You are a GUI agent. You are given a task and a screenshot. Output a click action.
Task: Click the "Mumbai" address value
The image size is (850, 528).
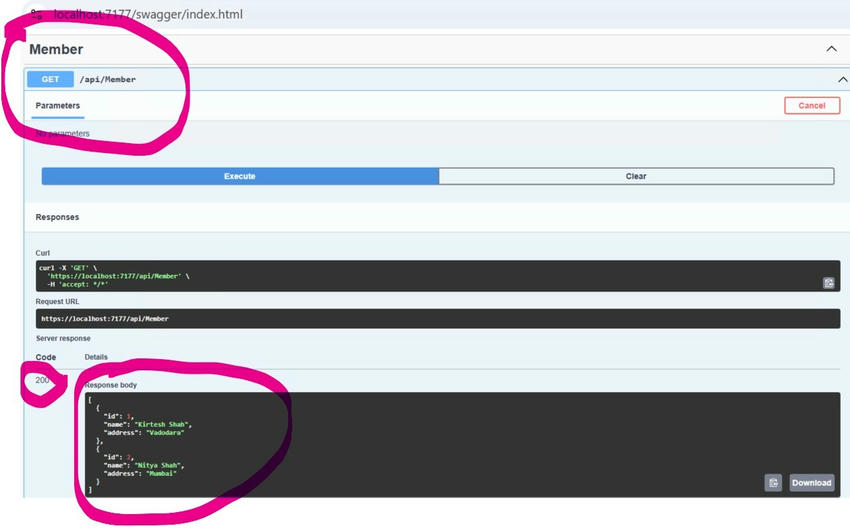162,473
